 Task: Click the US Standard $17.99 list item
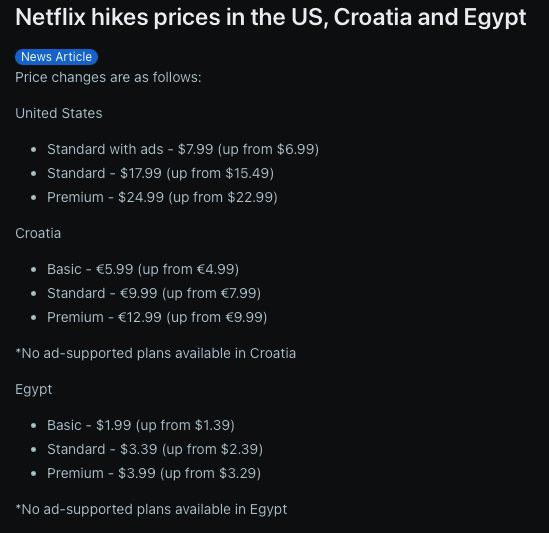(160, 173)
